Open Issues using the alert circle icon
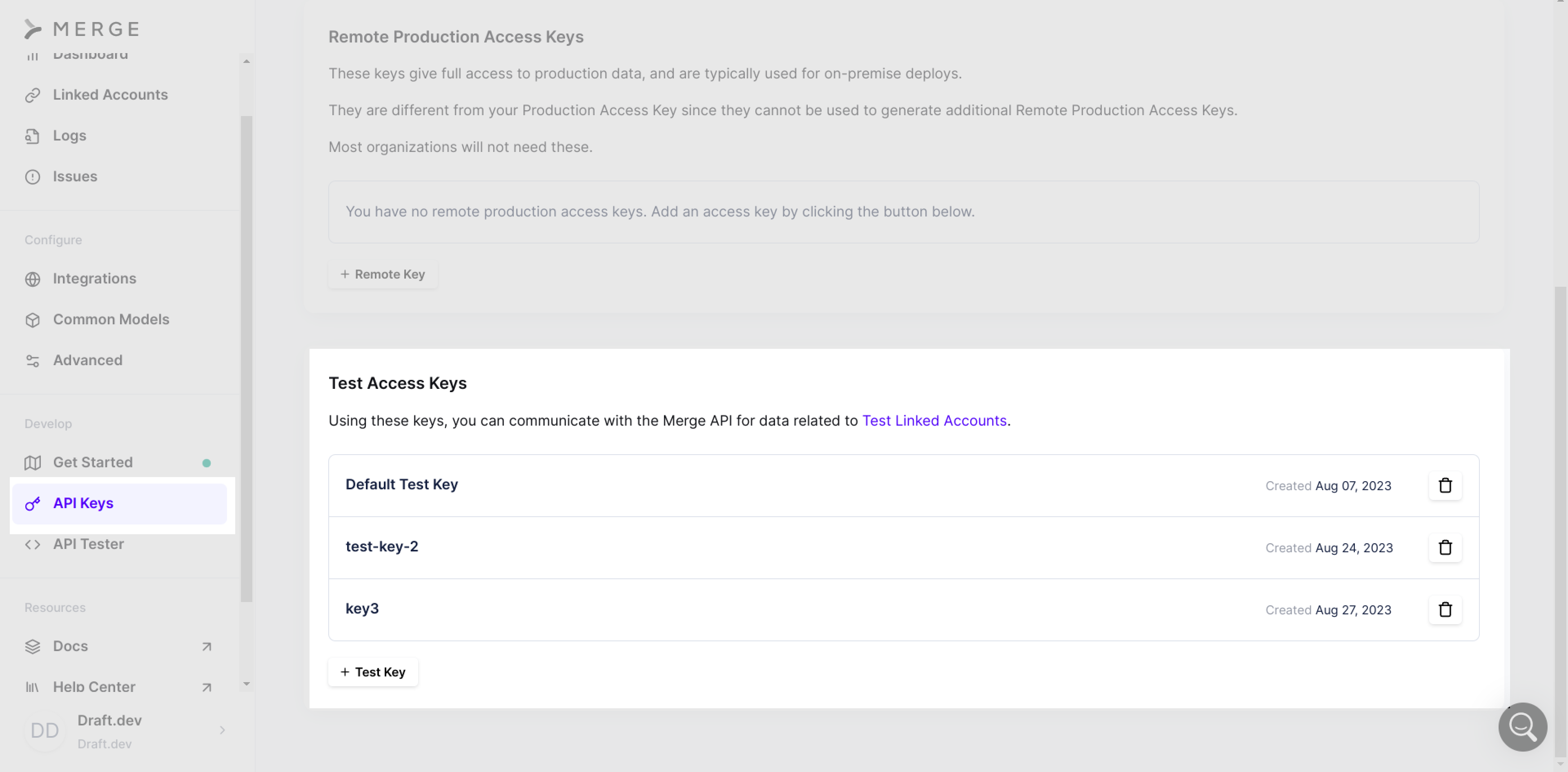Image resolution: width=1568 pixels, height=772 pixels. click(33, 176)
